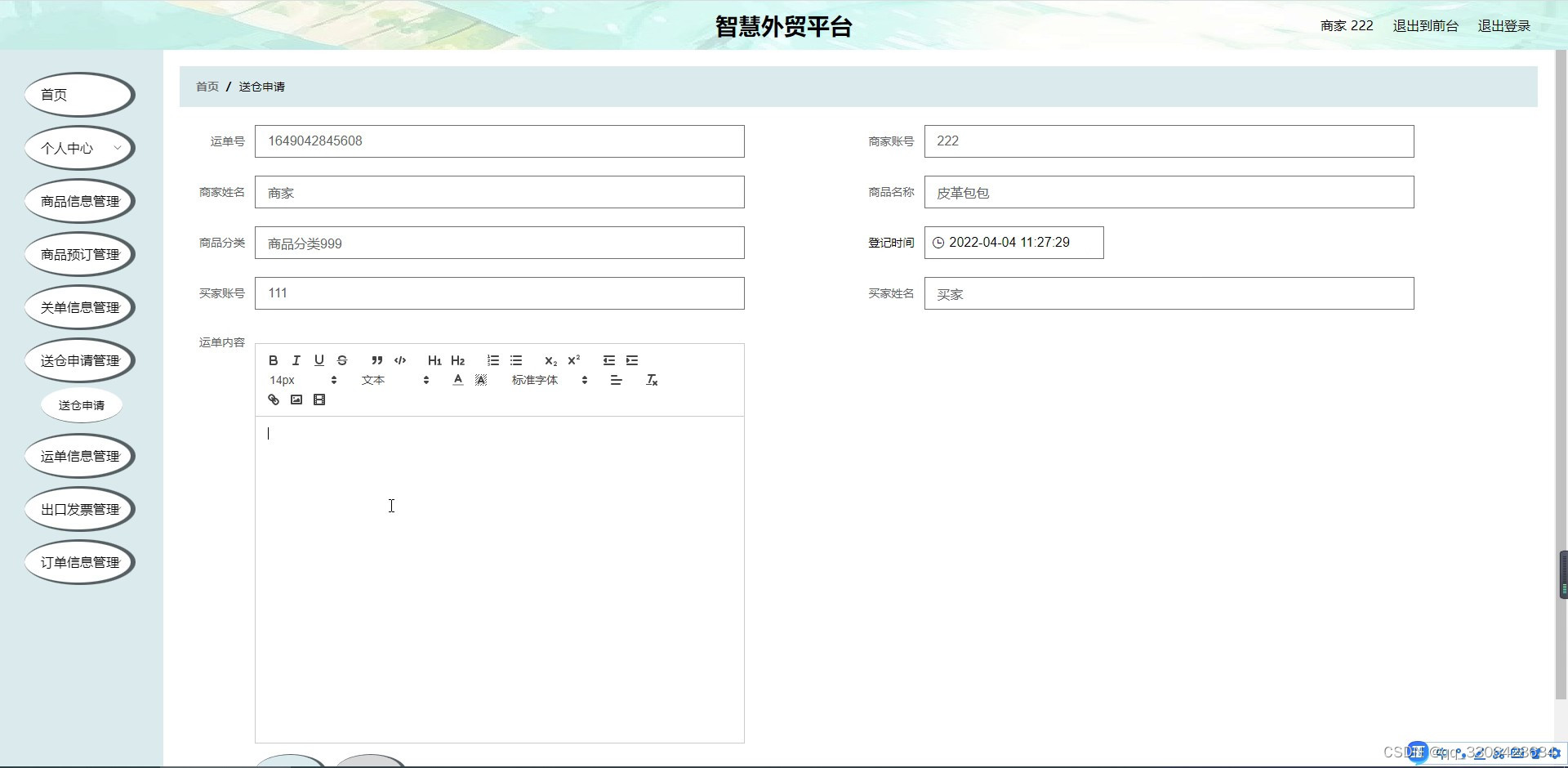Insert a video in editor
The width and height of the screenshot is (1568, 768).
click(x=319, y=400)
